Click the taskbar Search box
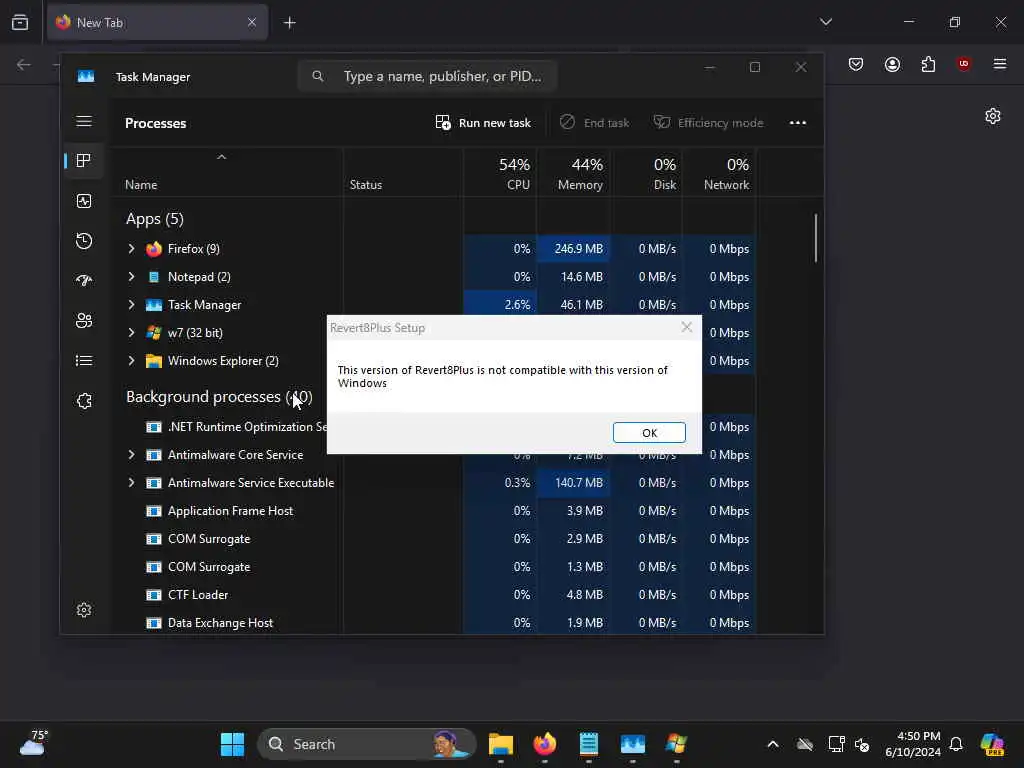The image size is (1024, 768). click(366, 744)
